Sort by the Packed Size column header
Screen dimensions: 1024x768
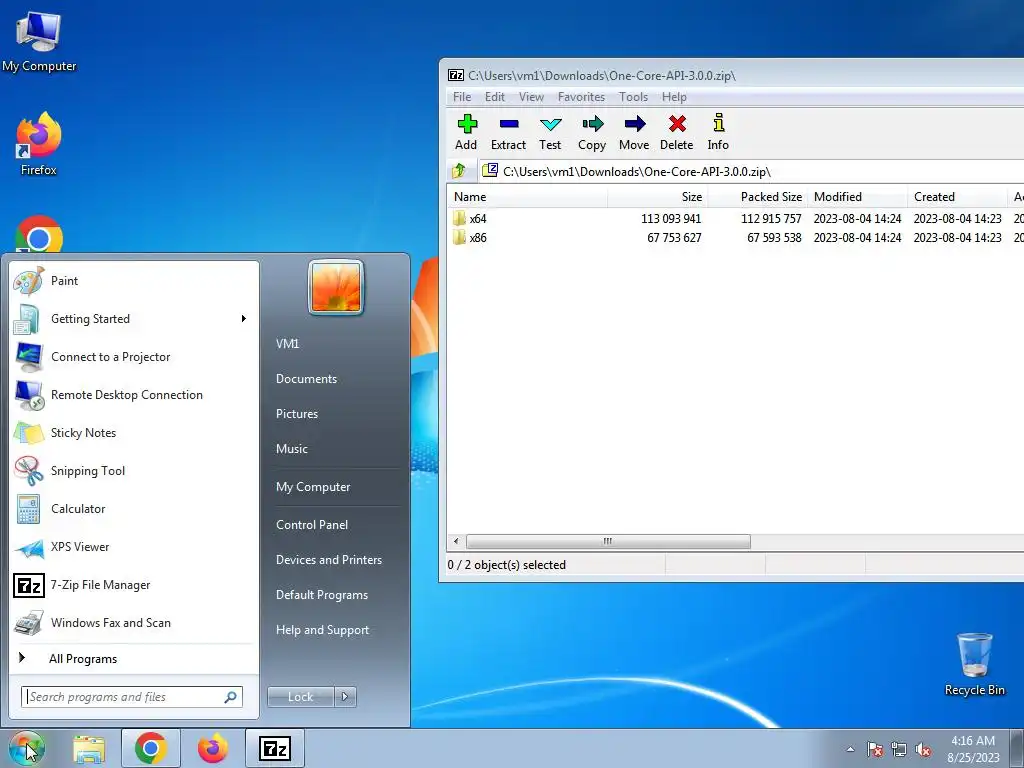coord(758,197)
